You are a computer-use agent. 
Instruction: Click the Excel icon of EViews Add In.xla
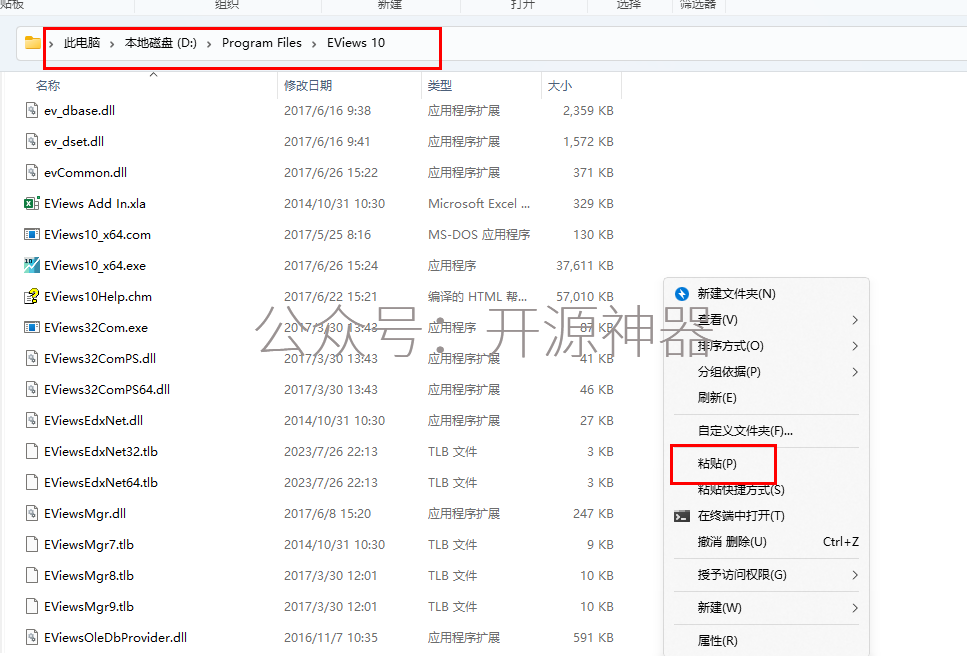point(31,203)
